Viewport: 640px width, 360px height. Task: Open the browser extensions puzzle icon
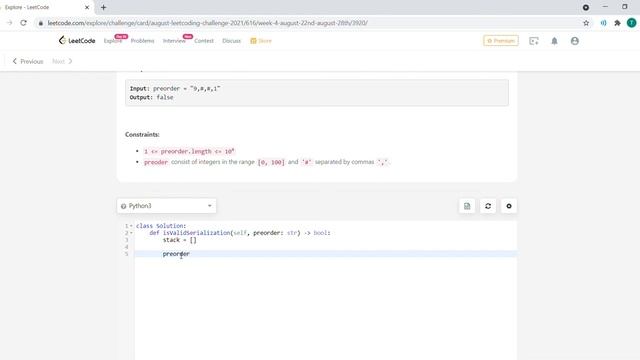coord(617,23)
